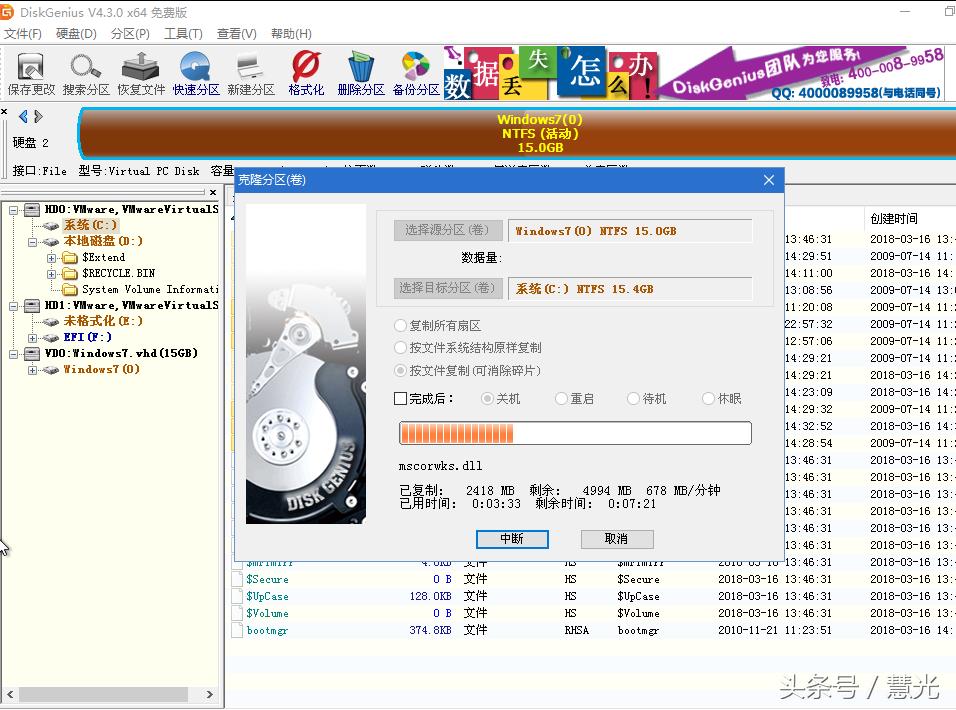This screenshot has width=956, height=710.
Task: Select the 重启 radio option
Action: [x=562, y=398]
